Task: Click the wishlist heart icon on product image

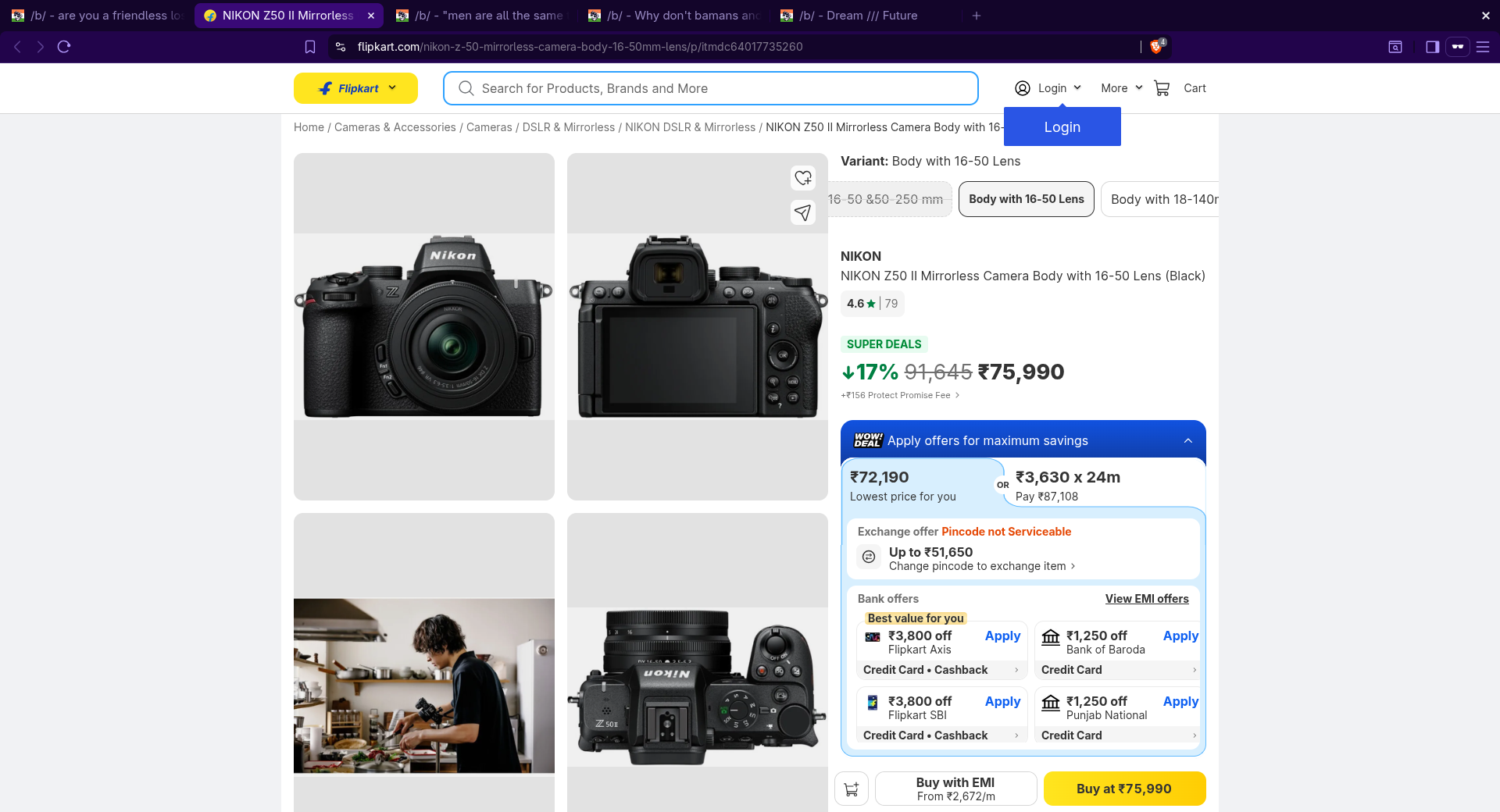Action: (x=803, y=178)
